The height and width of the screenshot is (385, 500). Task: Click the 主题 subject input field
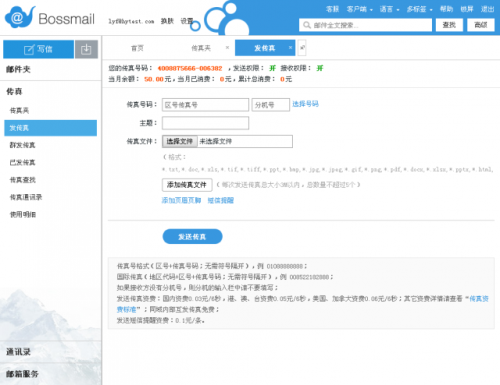(205, 123)
